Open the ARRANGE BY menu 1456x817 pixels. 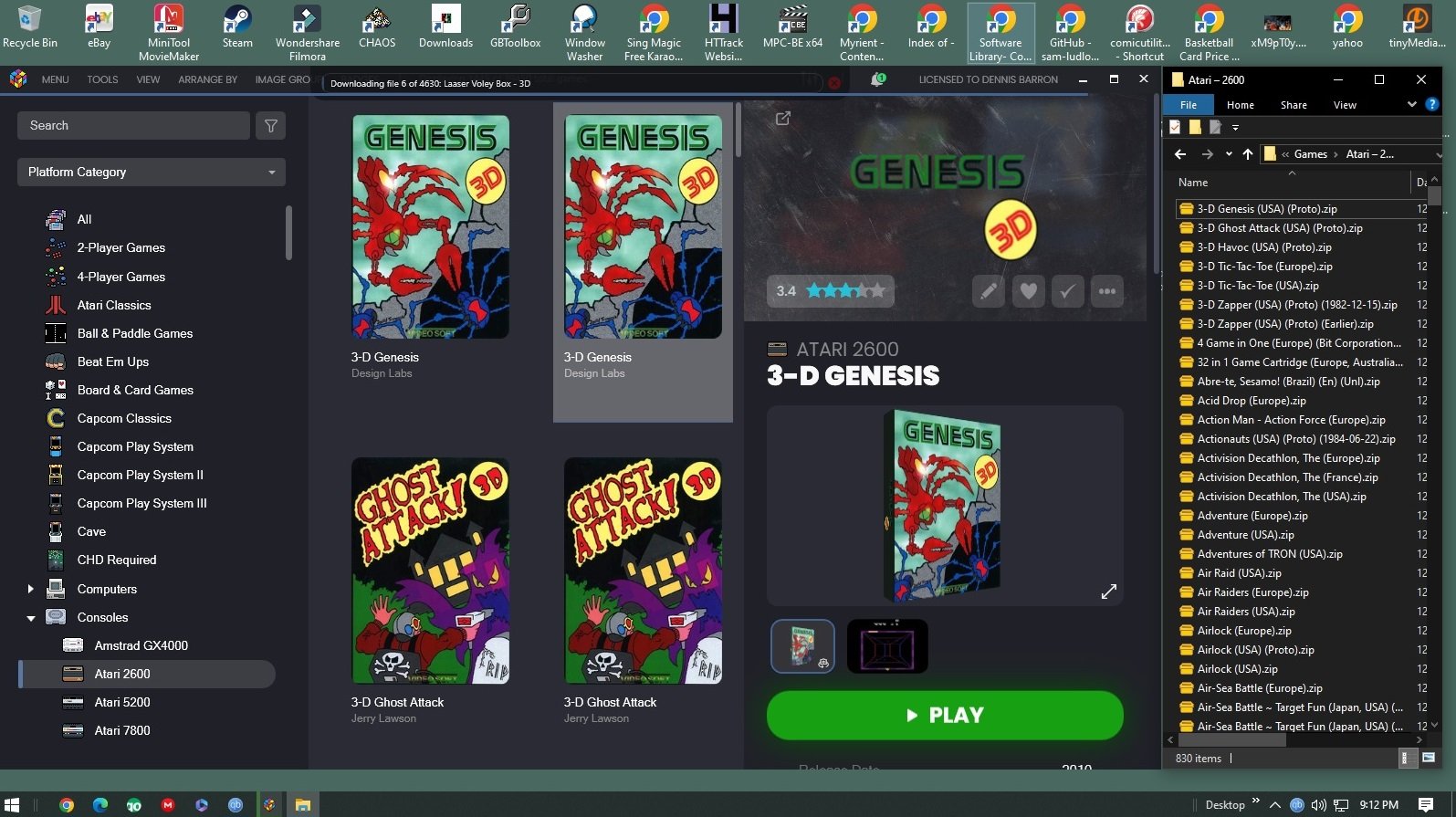coord(207,79)
